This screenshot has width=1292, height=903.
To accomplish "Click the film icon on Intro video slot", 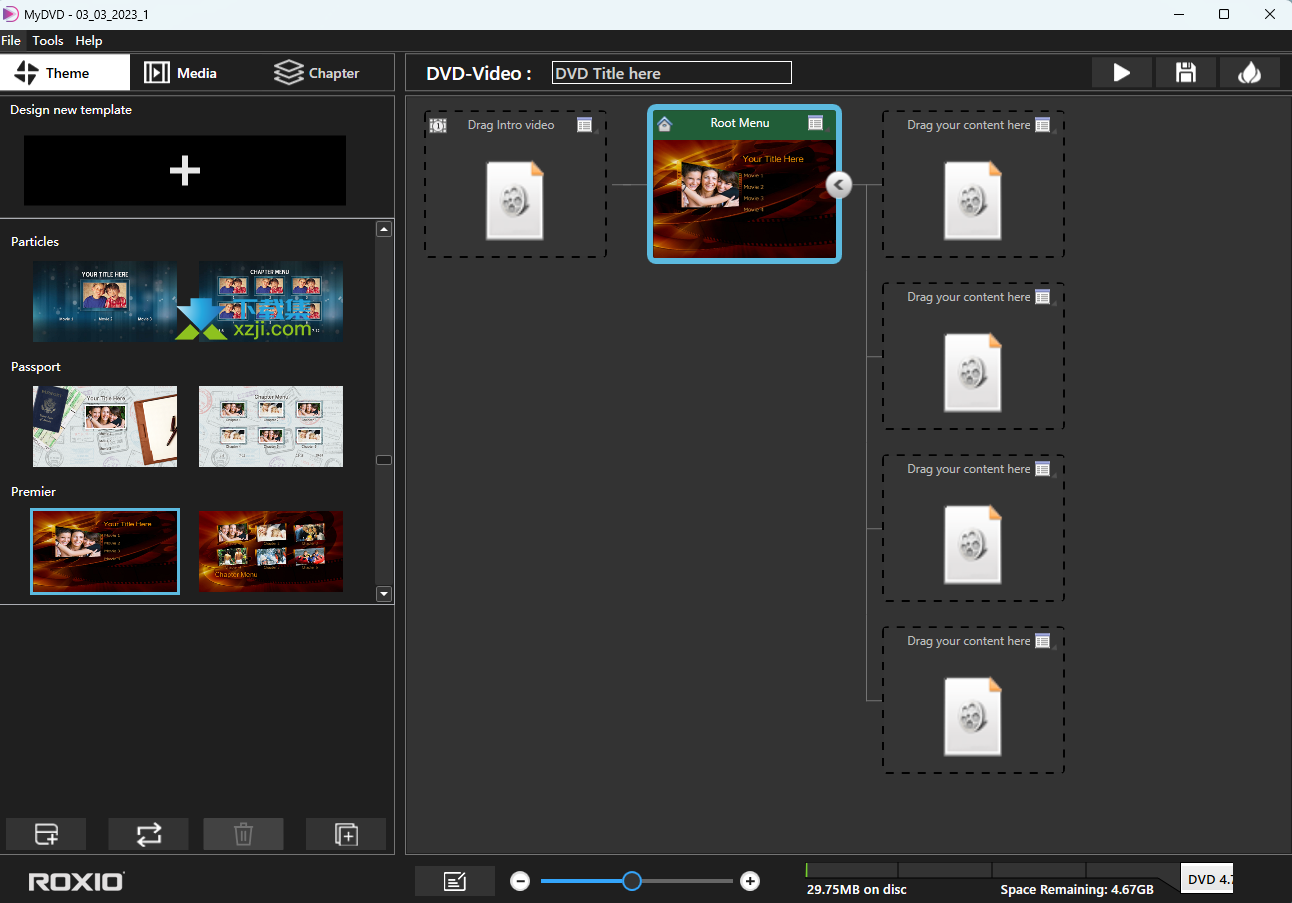I will coord(438,125).
